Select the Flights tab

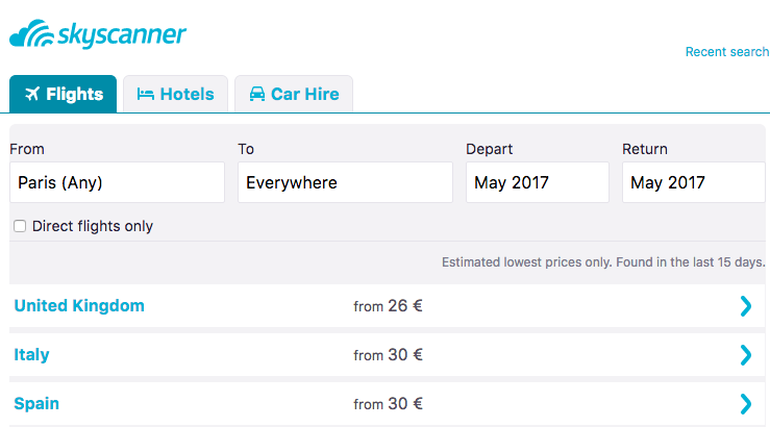[x=63, y=94]
